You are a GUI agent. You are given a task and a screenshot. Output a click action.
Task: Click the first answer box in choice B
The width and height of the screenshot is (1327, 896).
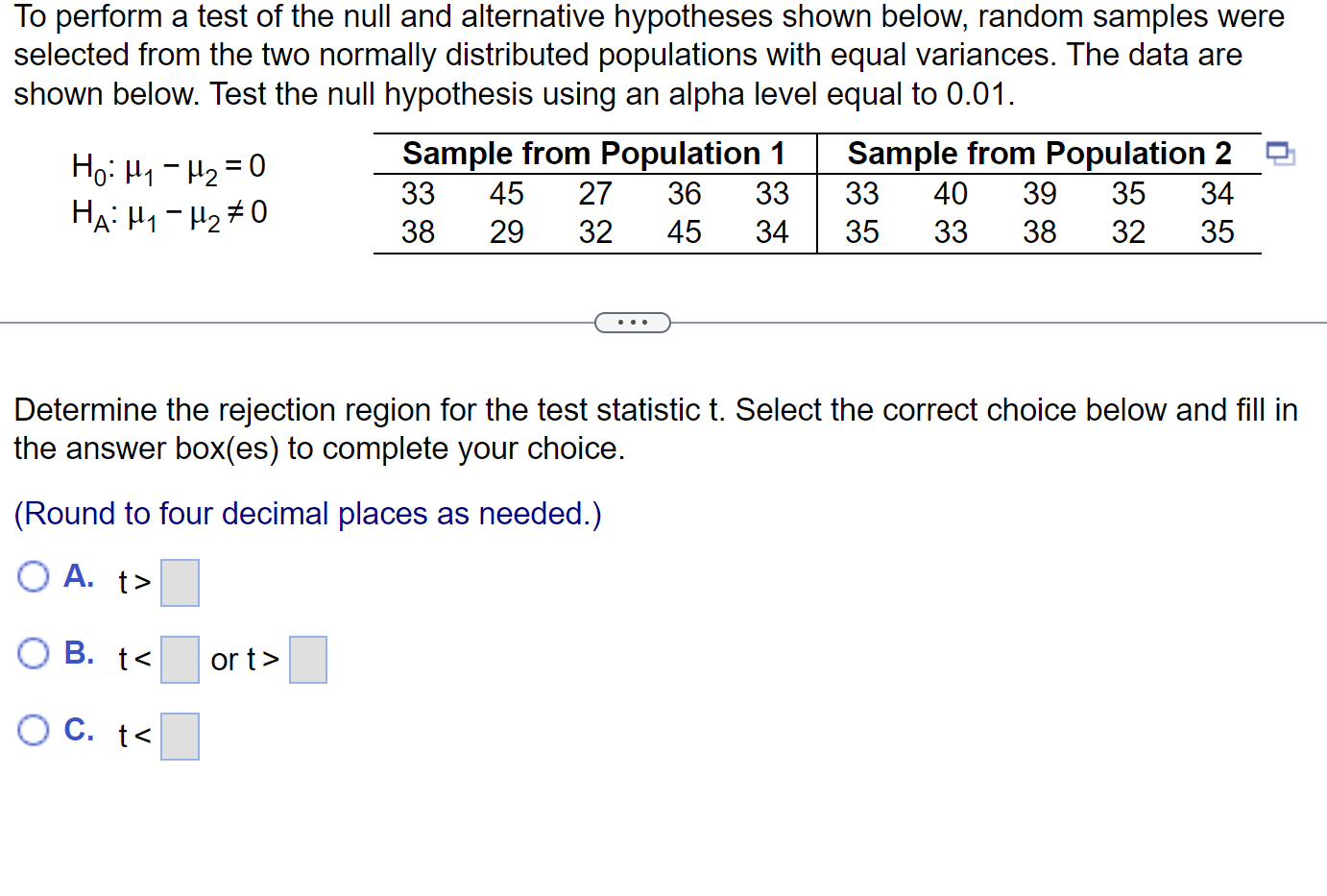[180, 659]
